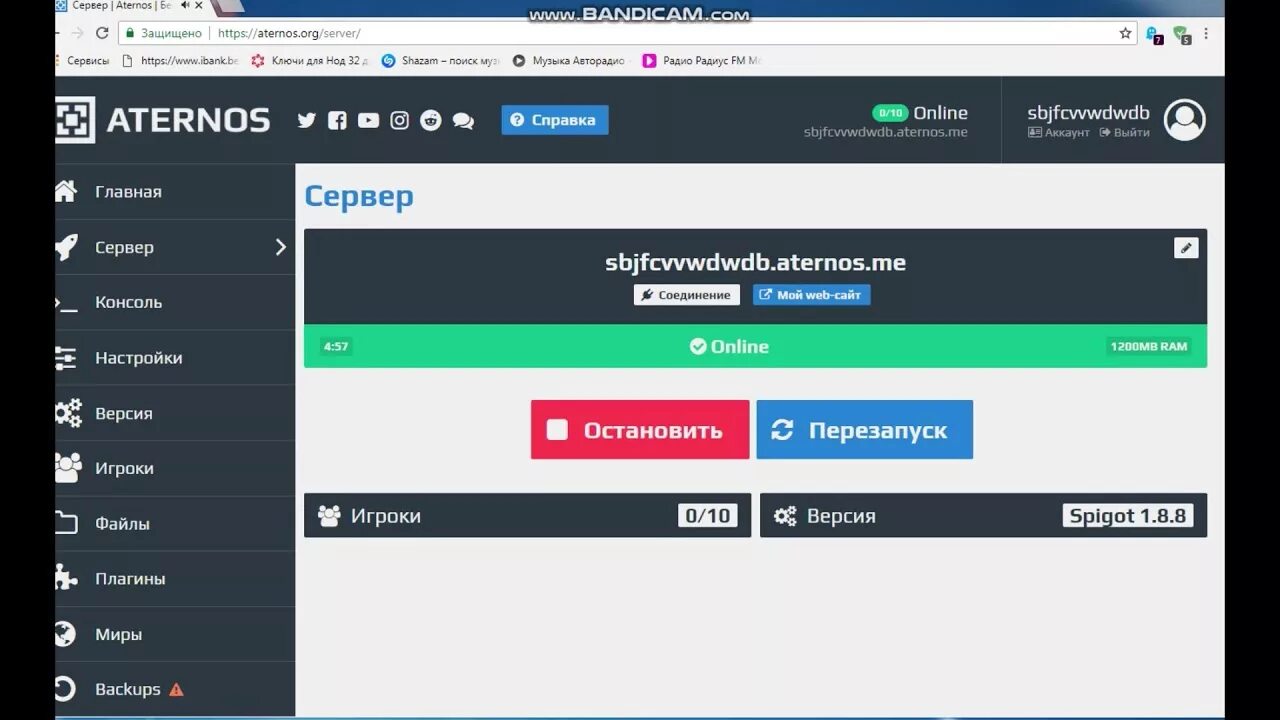
Task: Restart the server with Перезапуск
Action: [x=865, y=430]
